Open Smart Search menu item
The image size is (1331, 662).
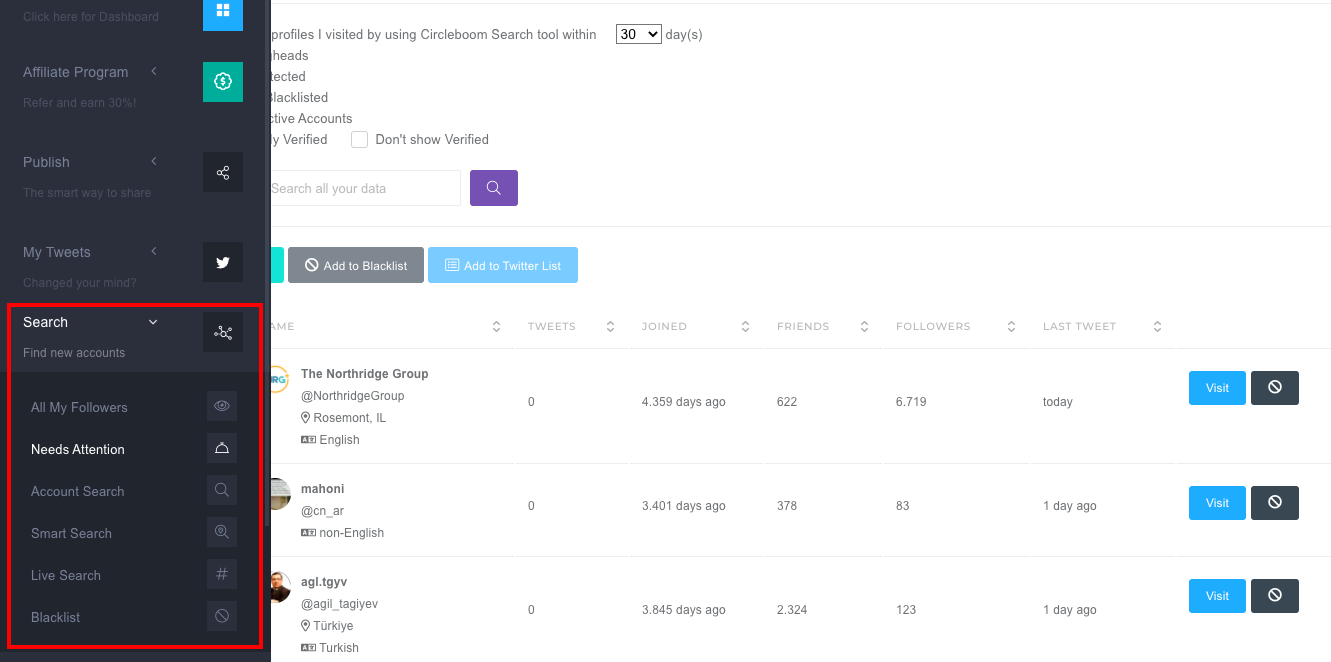[71, 533]
